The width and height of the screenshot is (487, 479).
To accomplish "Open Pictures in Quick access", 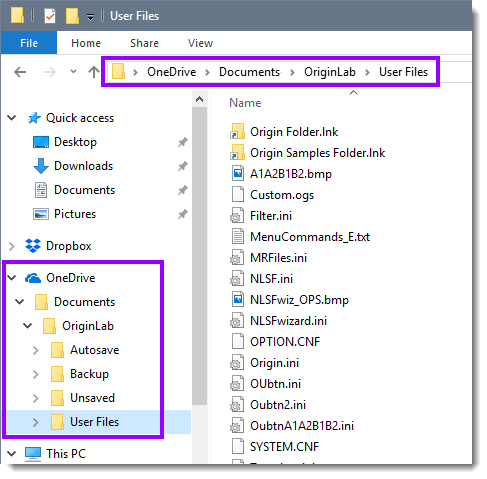I will tap(75, 214).
